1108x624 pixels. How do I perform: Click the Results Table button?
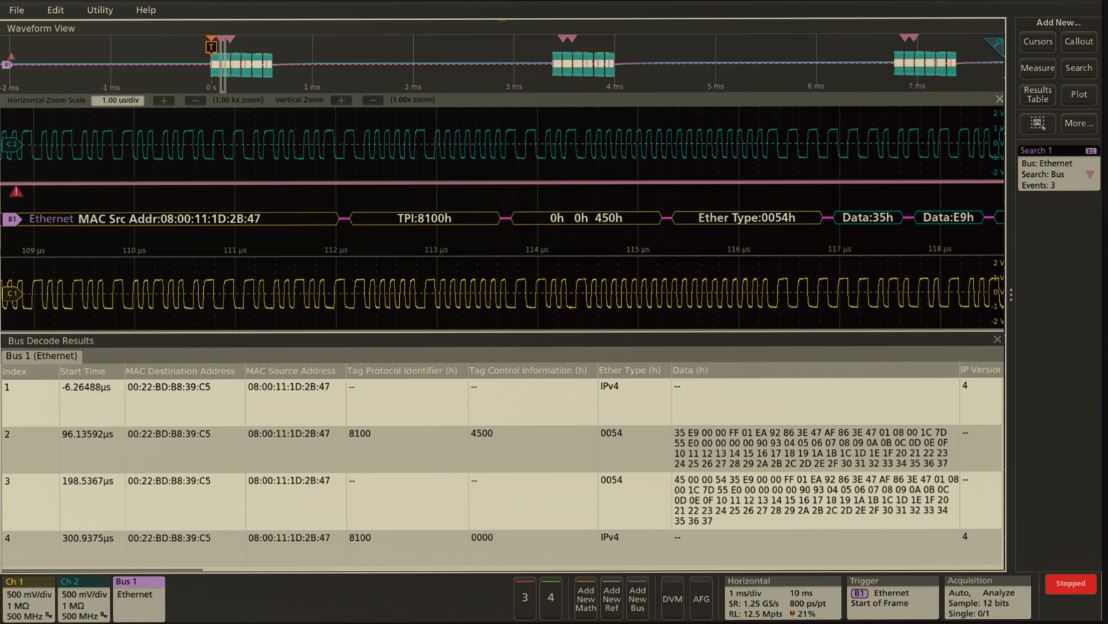click(x=1037, y=95)
